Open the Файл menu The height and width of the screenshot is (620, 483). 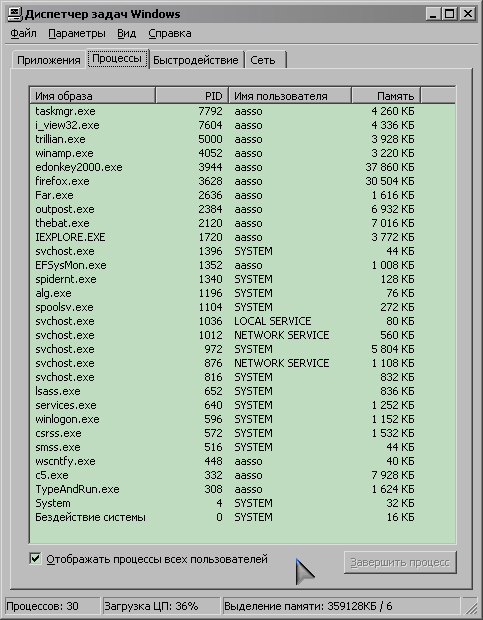23,33
